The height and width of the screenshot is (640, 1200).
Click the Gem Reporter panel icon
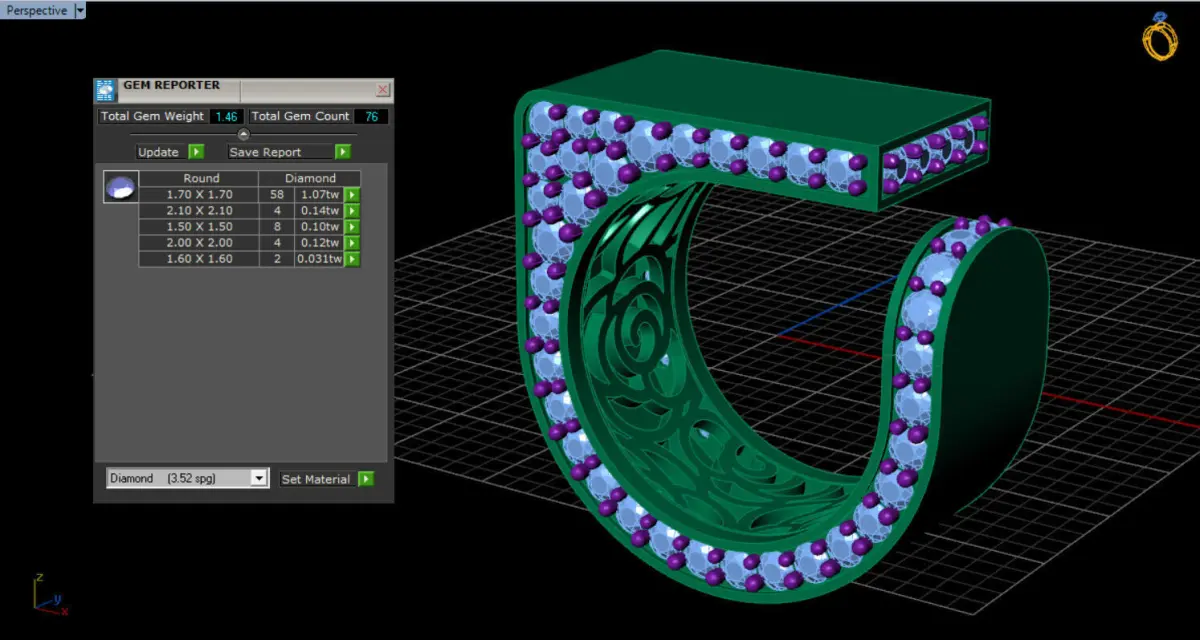106,90
